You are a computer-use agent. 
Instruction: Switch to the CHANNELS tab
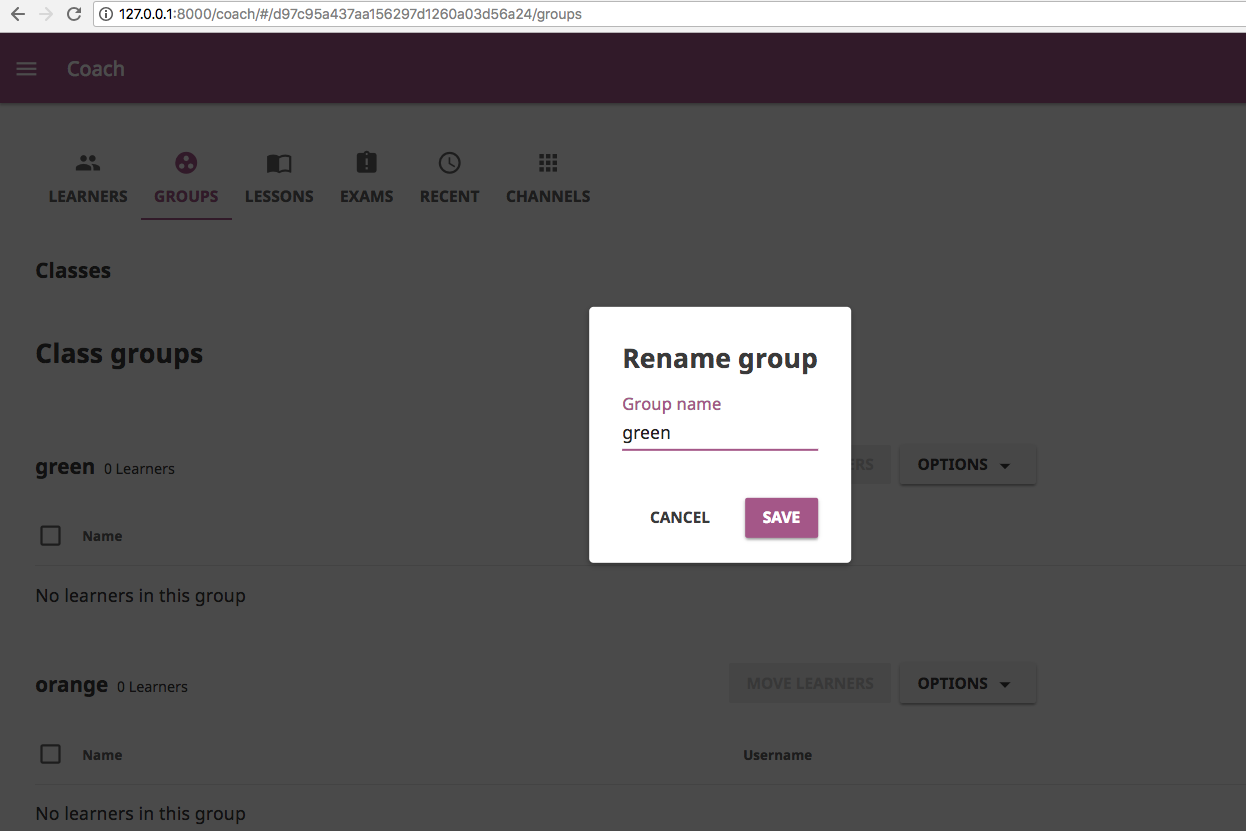pos(548,196)
